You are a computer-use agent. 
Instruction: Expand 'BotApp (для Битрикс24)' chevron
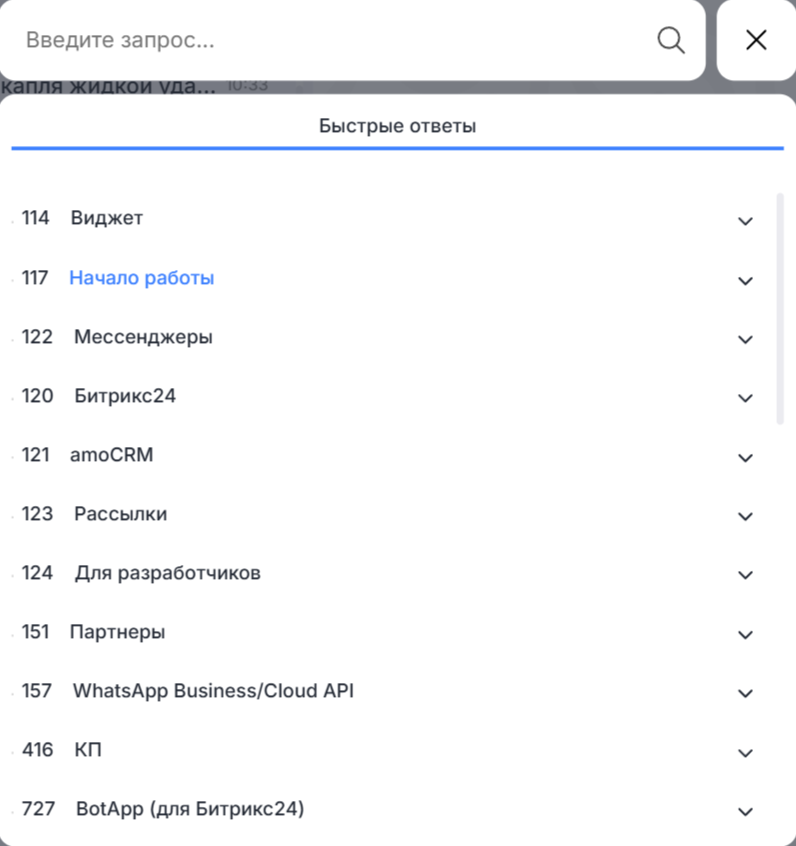tap(744, 811)
